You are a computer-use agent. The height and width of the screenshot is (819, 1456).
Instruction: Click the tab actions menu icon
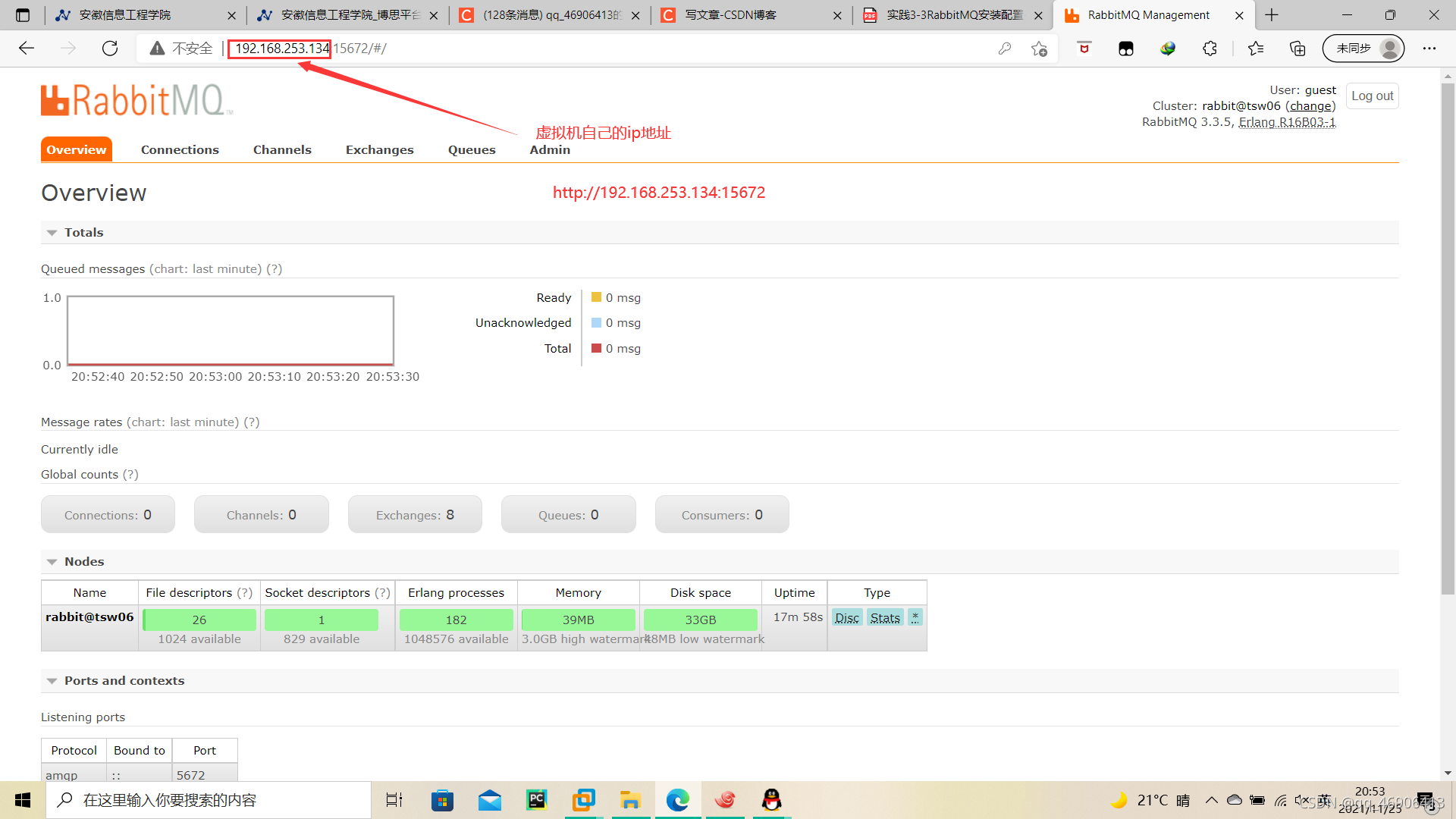click(23, 15)
